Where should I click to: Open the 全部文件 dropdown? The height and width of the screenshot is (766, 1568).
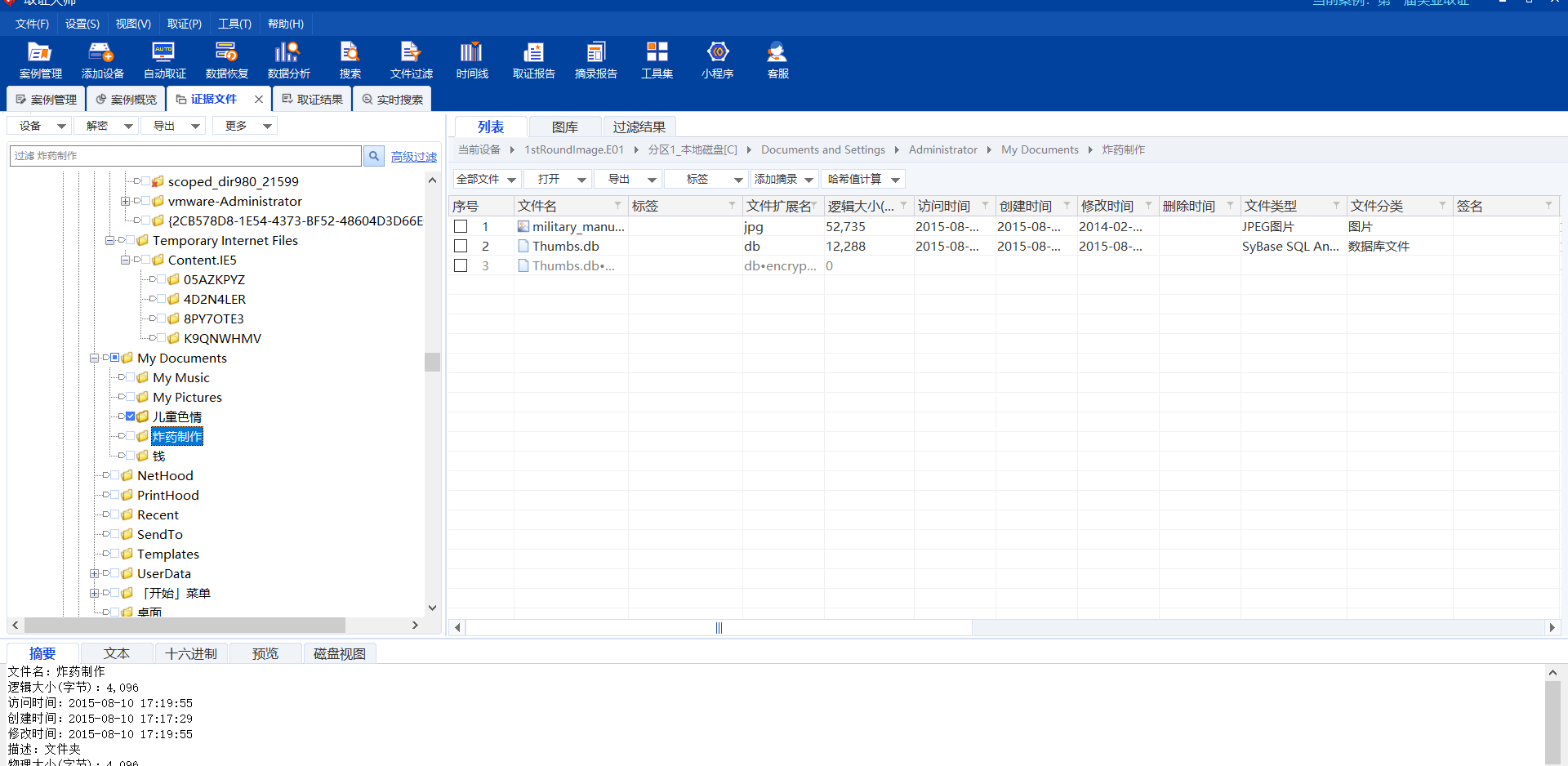click(x=487, y=179)
